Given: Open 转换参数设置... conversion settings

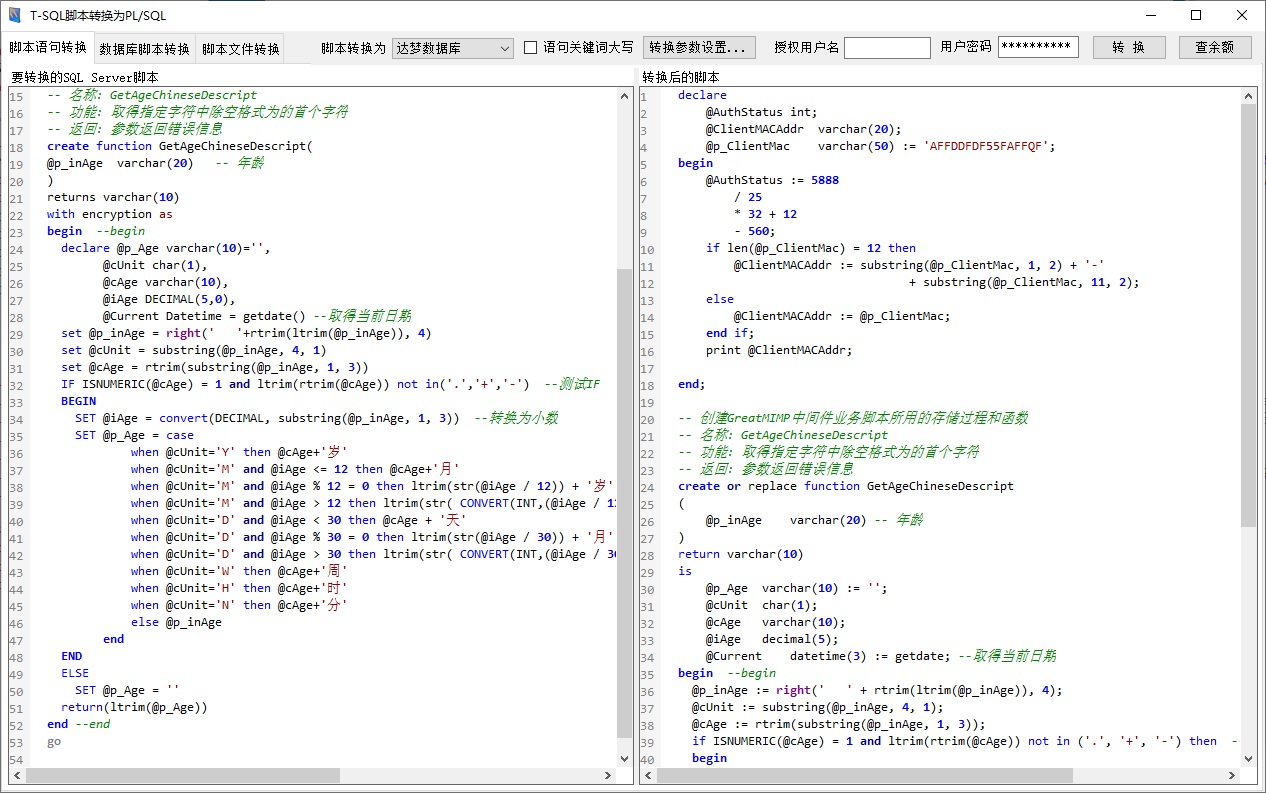Looking at the screenshot, I should coord(698,47).
